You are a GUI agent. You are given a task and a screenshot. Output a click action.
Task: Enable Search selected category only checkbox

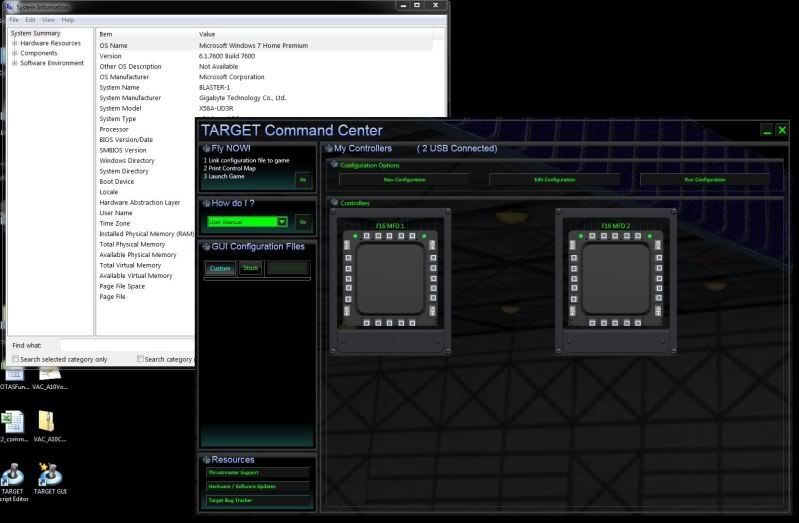(x=16, y=359)
